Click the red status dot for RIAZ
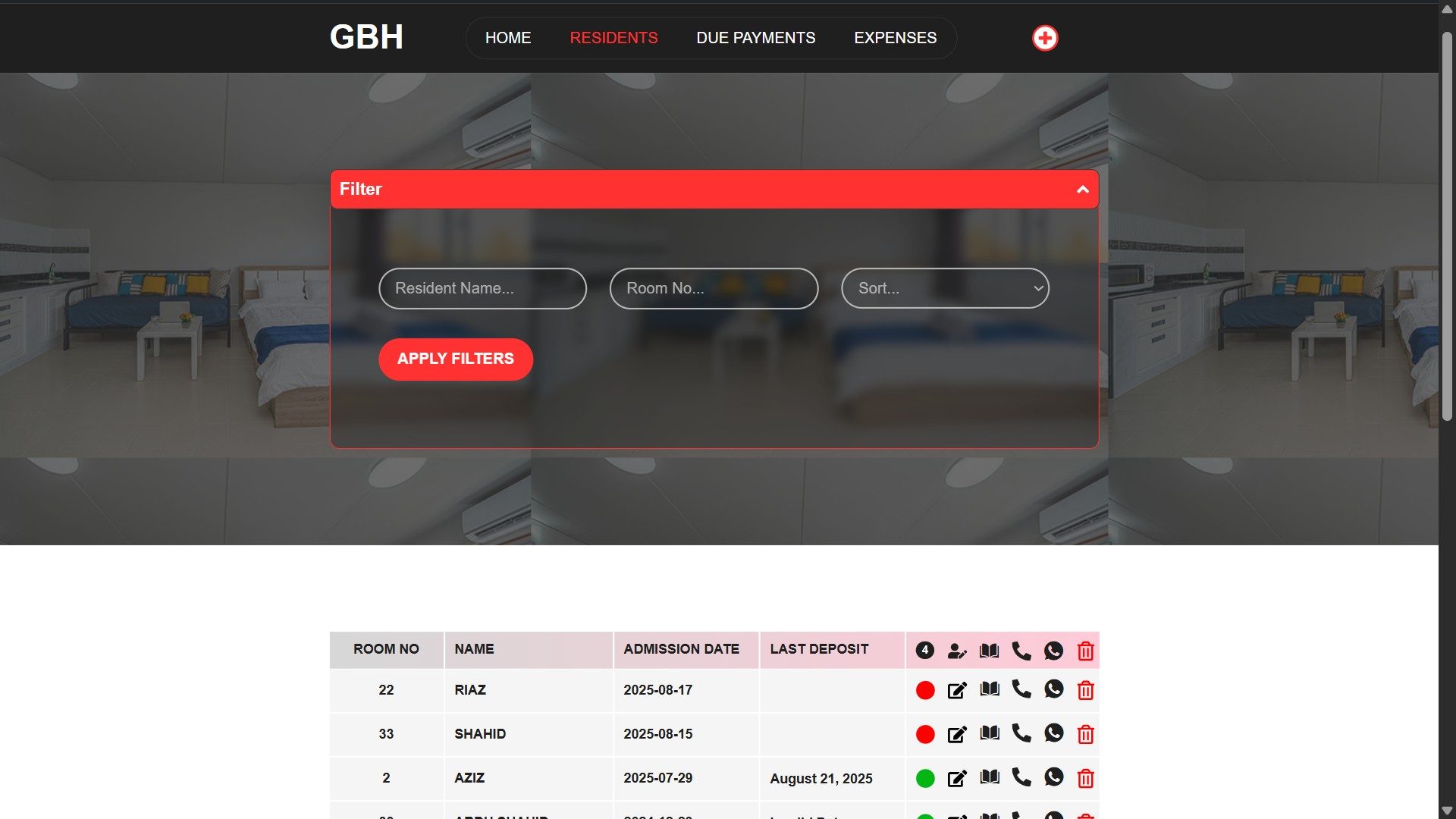This screenshot has height=819, width=1456. click(x=926, y=690)
